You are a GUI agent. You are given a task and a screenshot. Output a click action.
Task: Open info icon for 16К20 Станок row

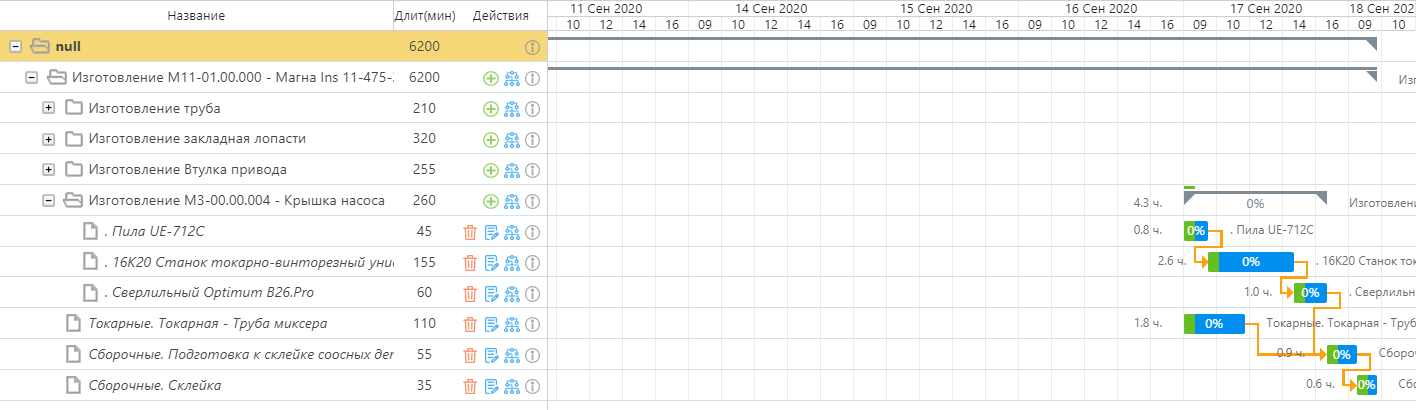point(533,263)
